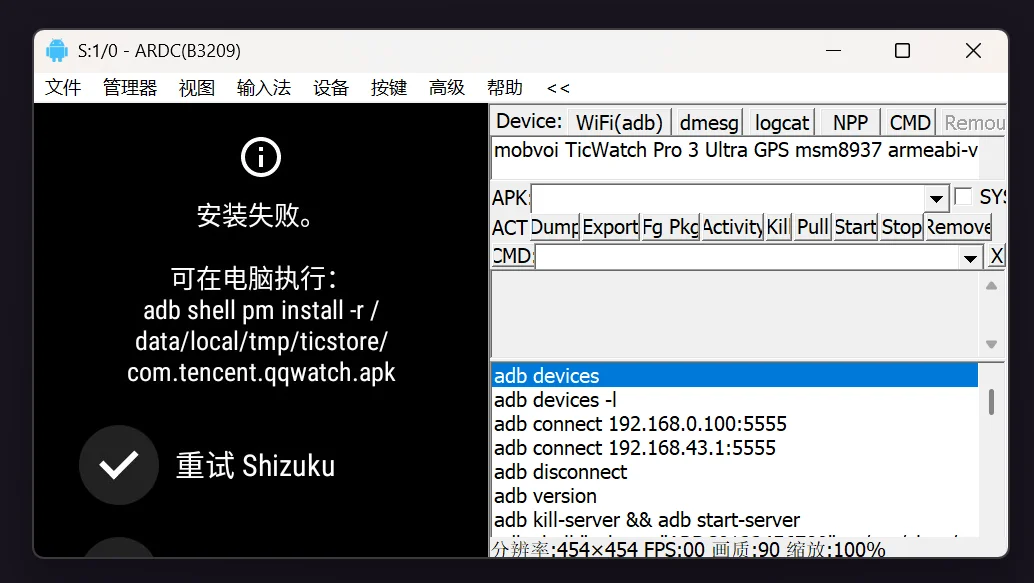Viewport: 1034px width, 583px height.
Task: Click the Android icon in the title bar
Action: [x=57, y=50]
